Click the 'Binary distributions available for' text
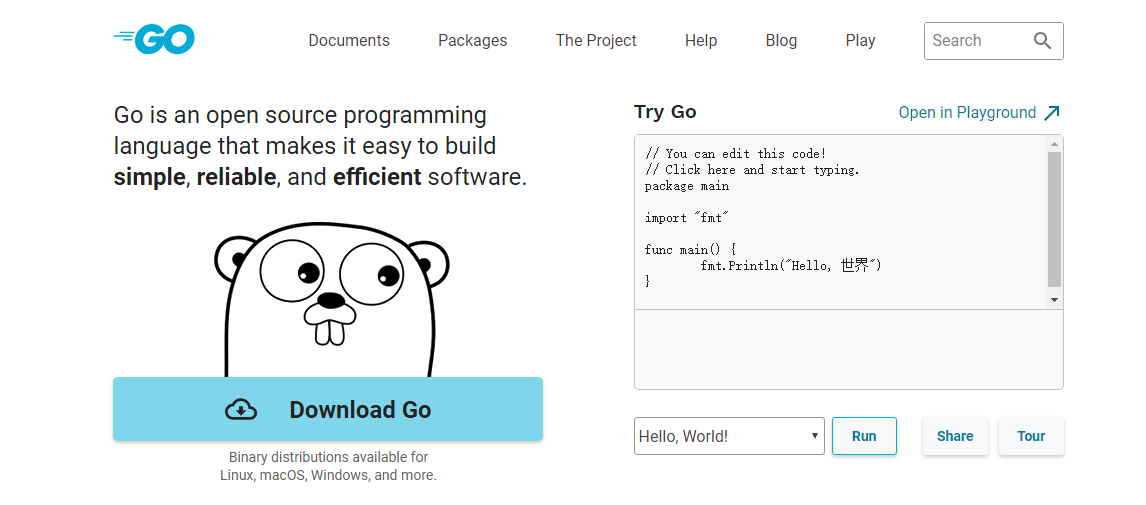Image resolution: width=1146 pixels, height=505 pixels. coord(328,457)
